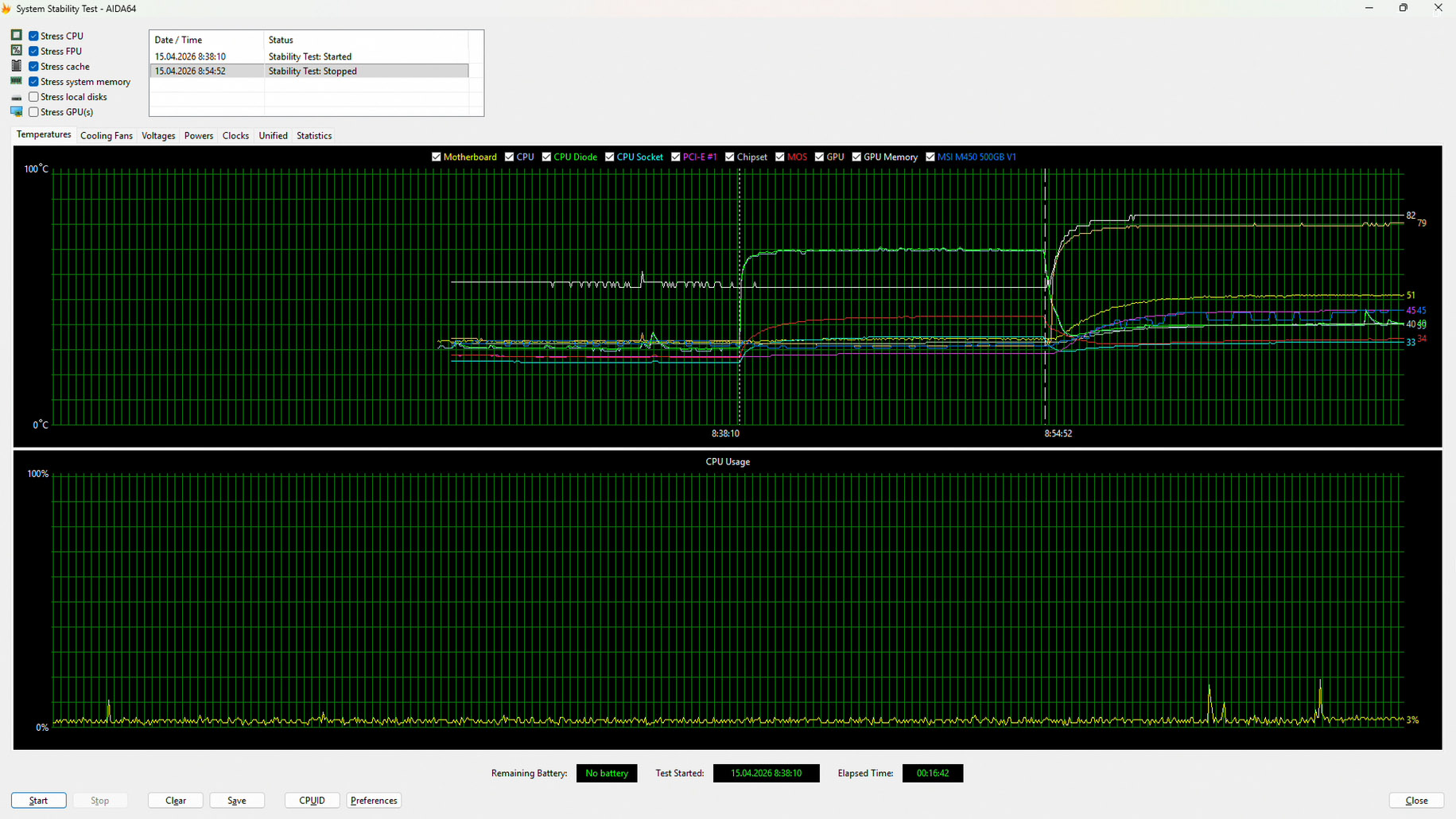Enable Stress local disks checkbox

coord(33,97)
